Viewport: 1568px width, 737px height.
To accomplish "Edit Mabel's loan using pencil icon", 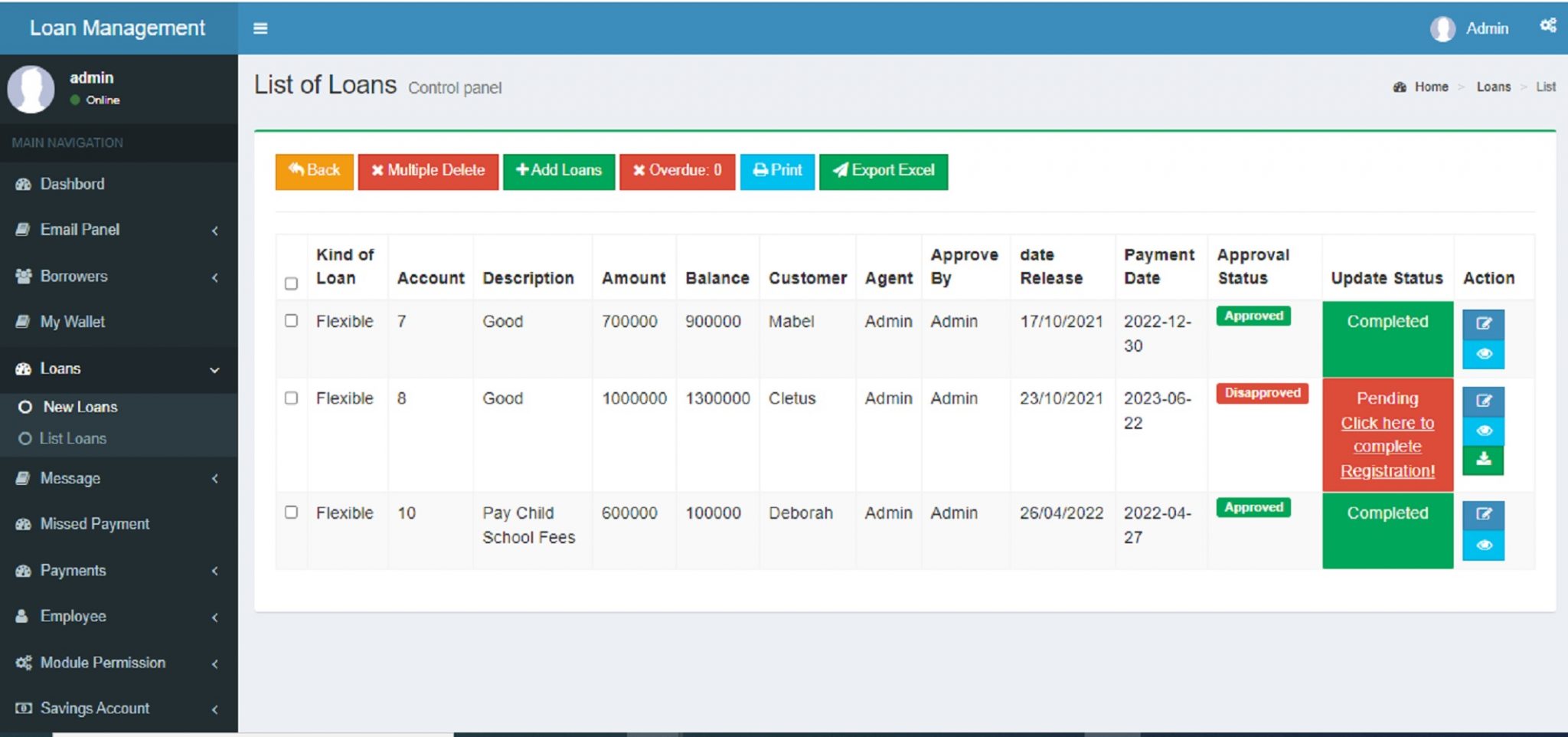I will click(x=1483, y=323).
